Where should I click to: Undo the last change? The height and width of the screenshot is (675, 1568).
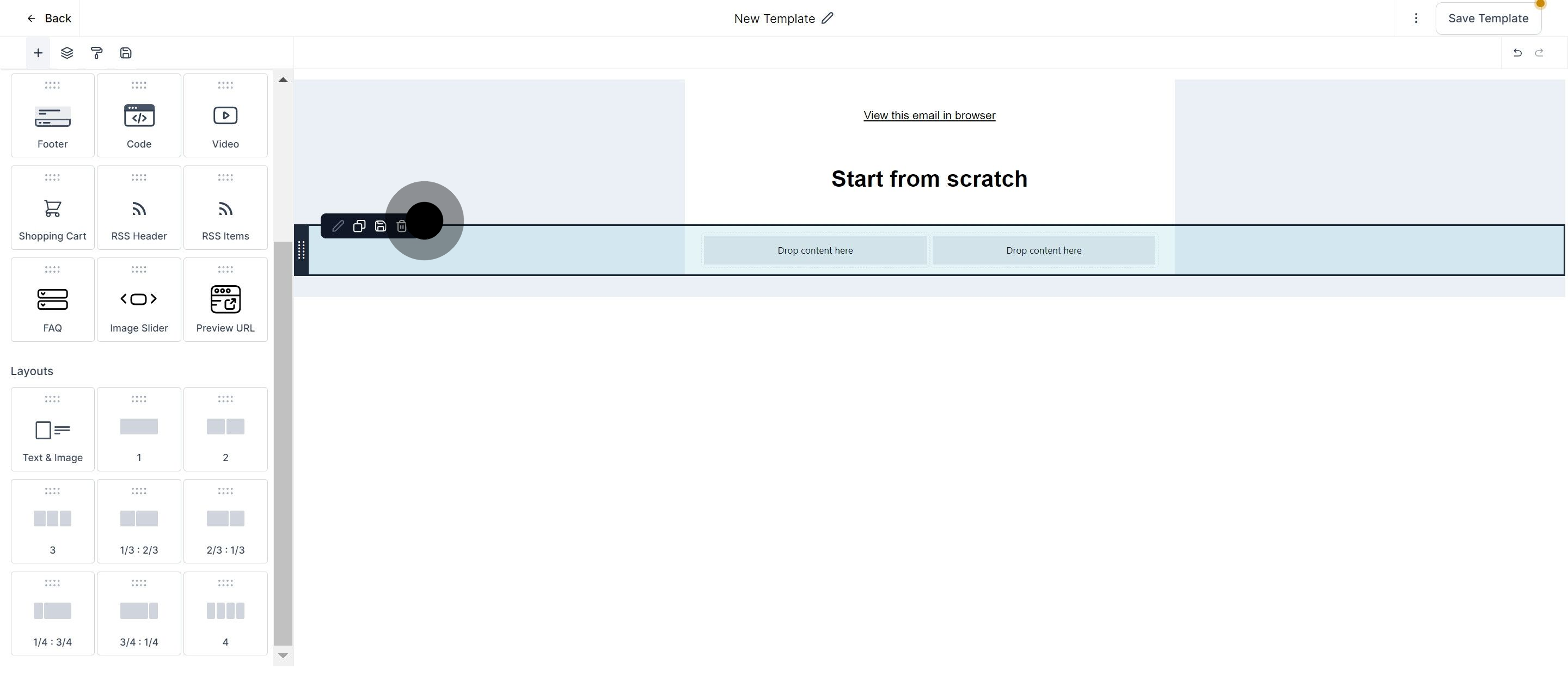(x=1517, y=53)
